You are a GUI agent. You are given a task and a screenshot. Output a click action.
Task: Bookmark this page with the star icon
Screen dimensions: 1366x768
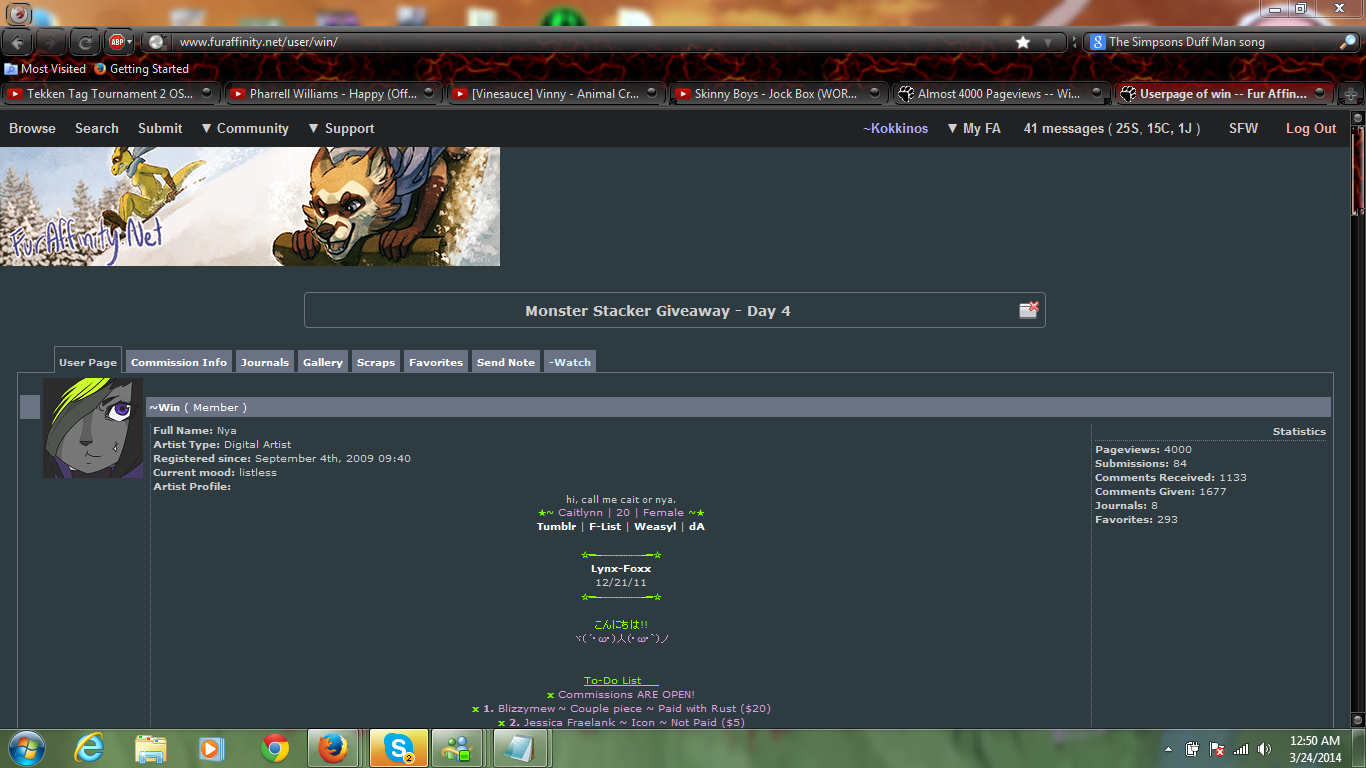(x=1023, y=42)
